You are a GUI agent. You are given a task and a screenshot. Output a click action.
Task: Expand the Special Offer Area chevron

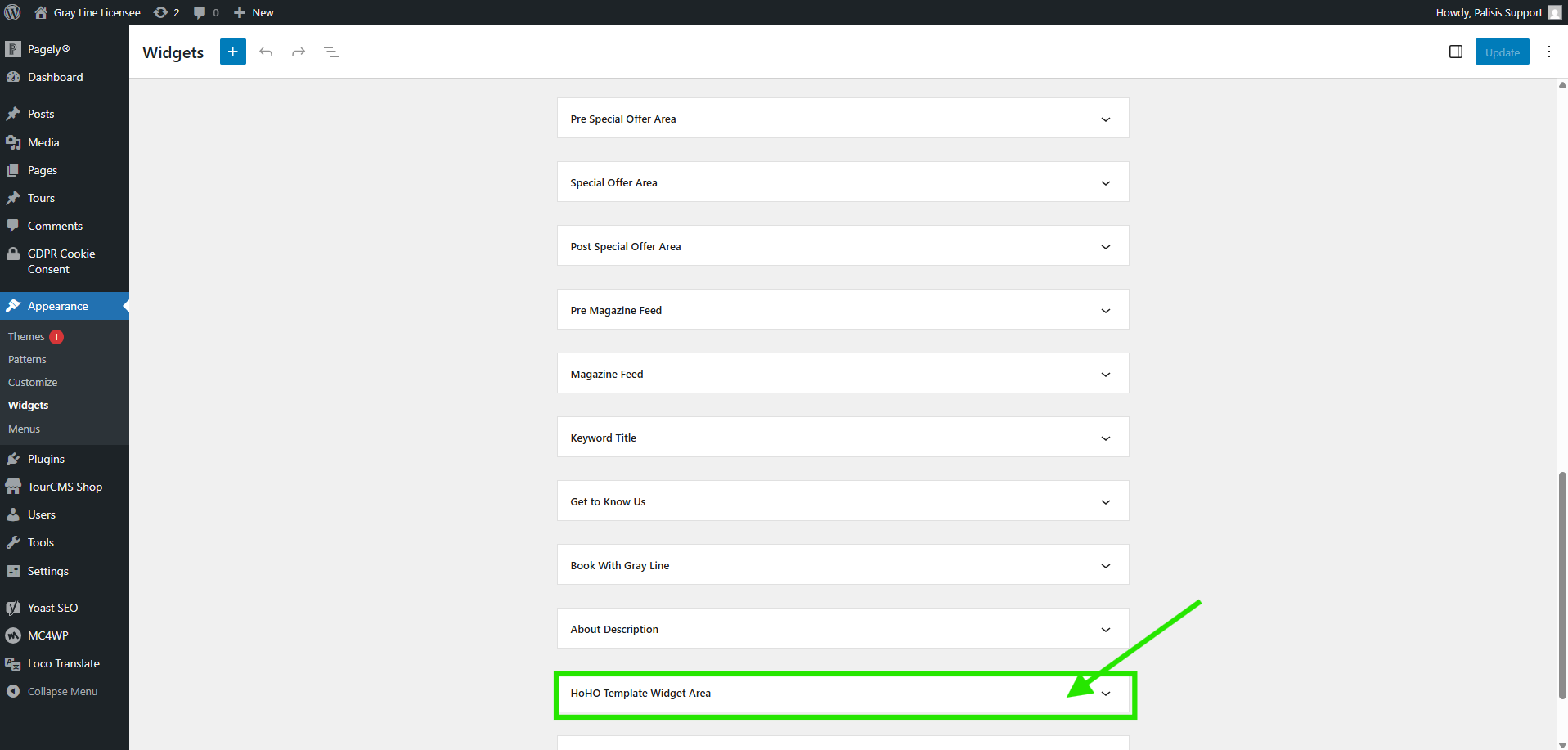tap(1106, 183)
